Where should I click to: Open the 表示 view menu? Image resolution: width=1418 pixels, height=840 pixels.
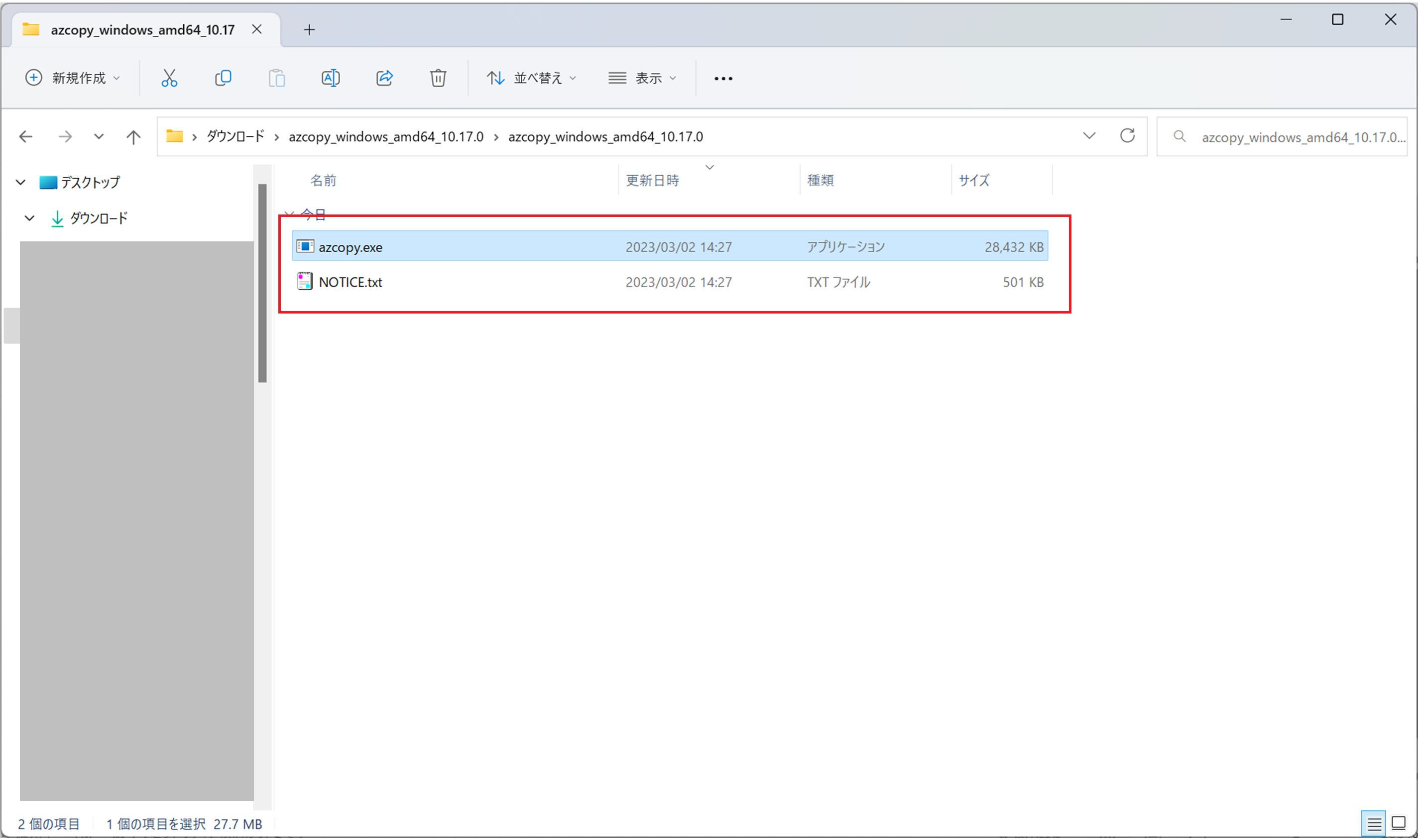click(642, 78)
